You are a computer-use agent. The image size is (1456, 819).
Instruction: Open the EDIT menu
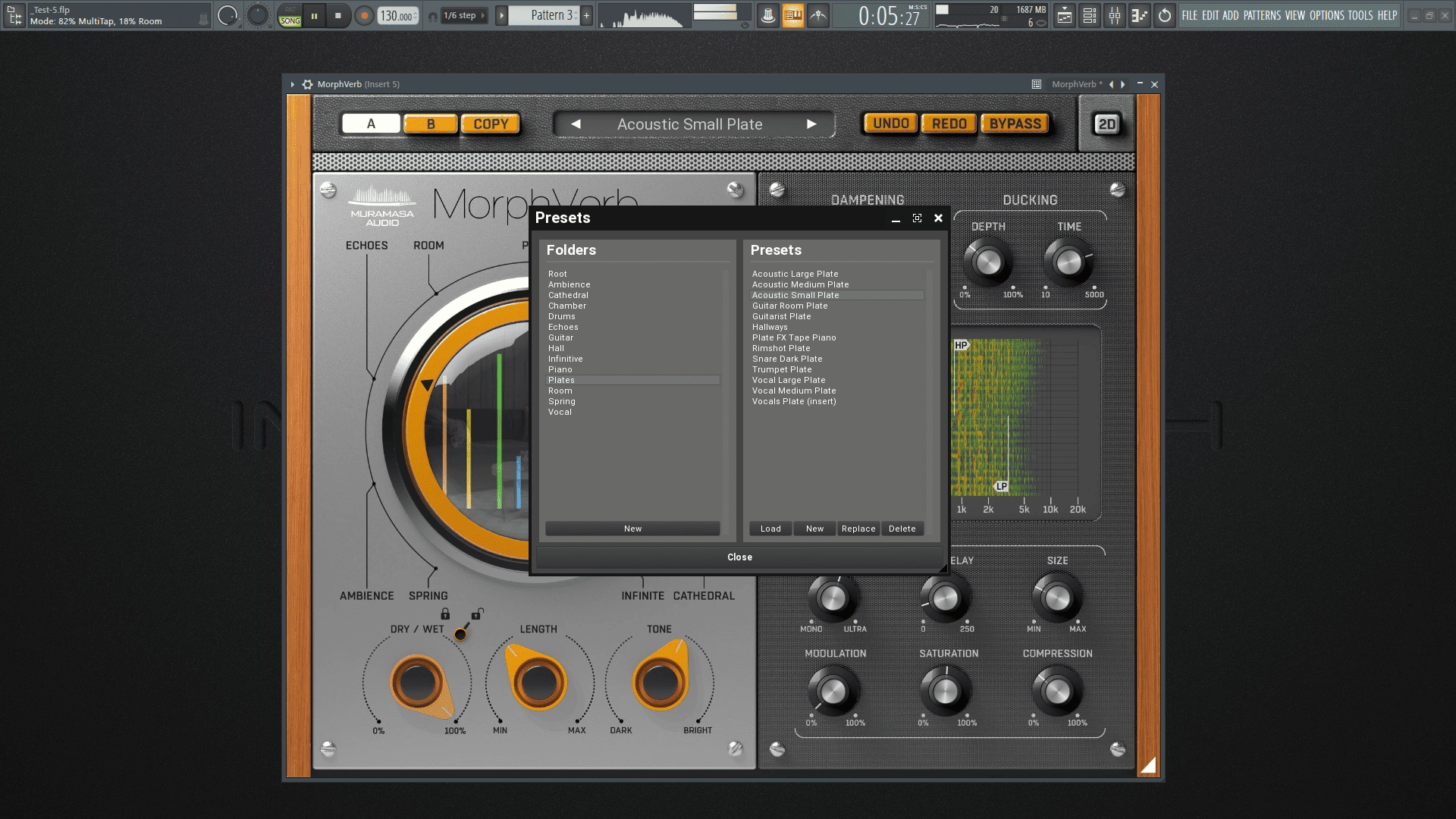1210,15
